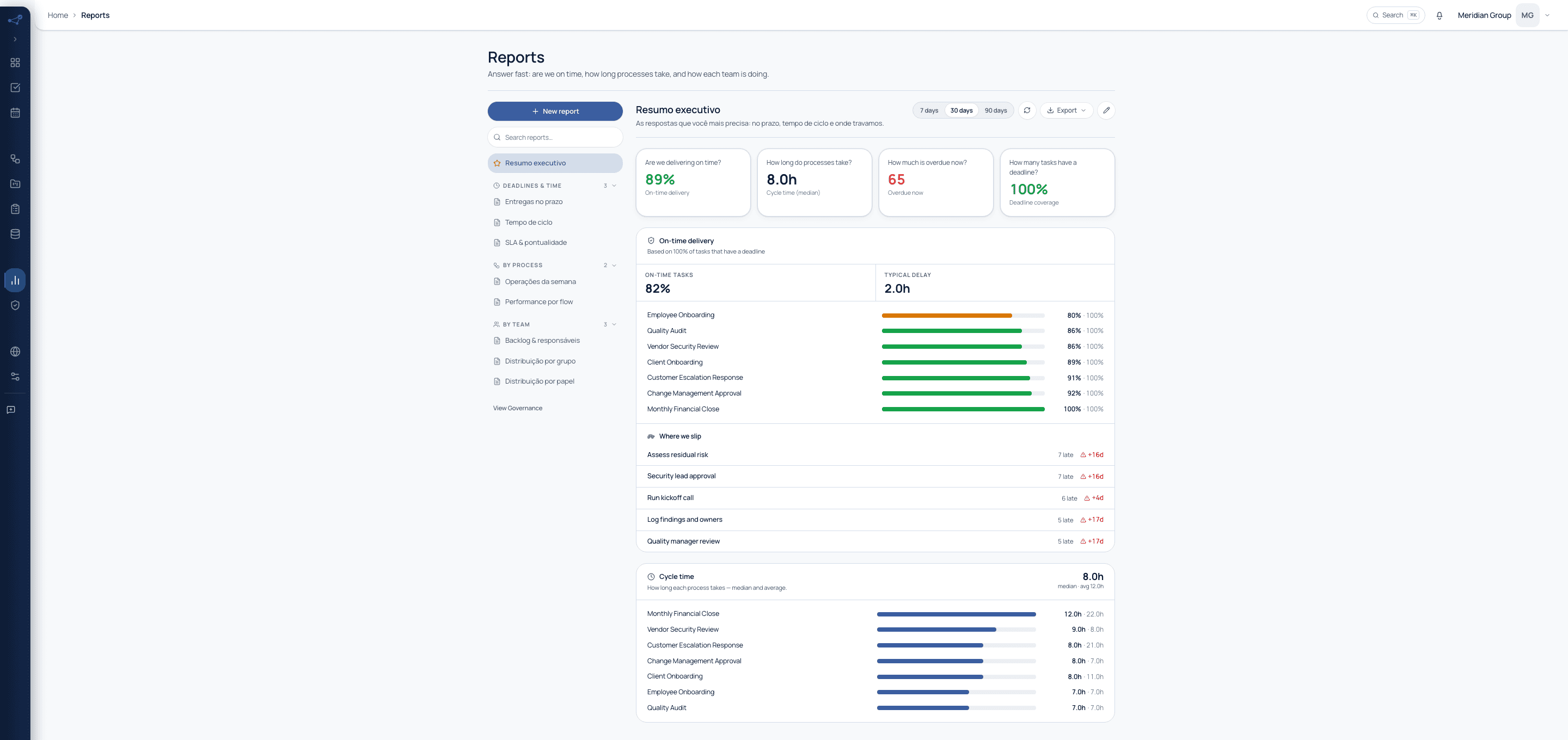Click the Security lead approval row
Viewport: 1568px width, 740px height.
click(x=875, y=477)
